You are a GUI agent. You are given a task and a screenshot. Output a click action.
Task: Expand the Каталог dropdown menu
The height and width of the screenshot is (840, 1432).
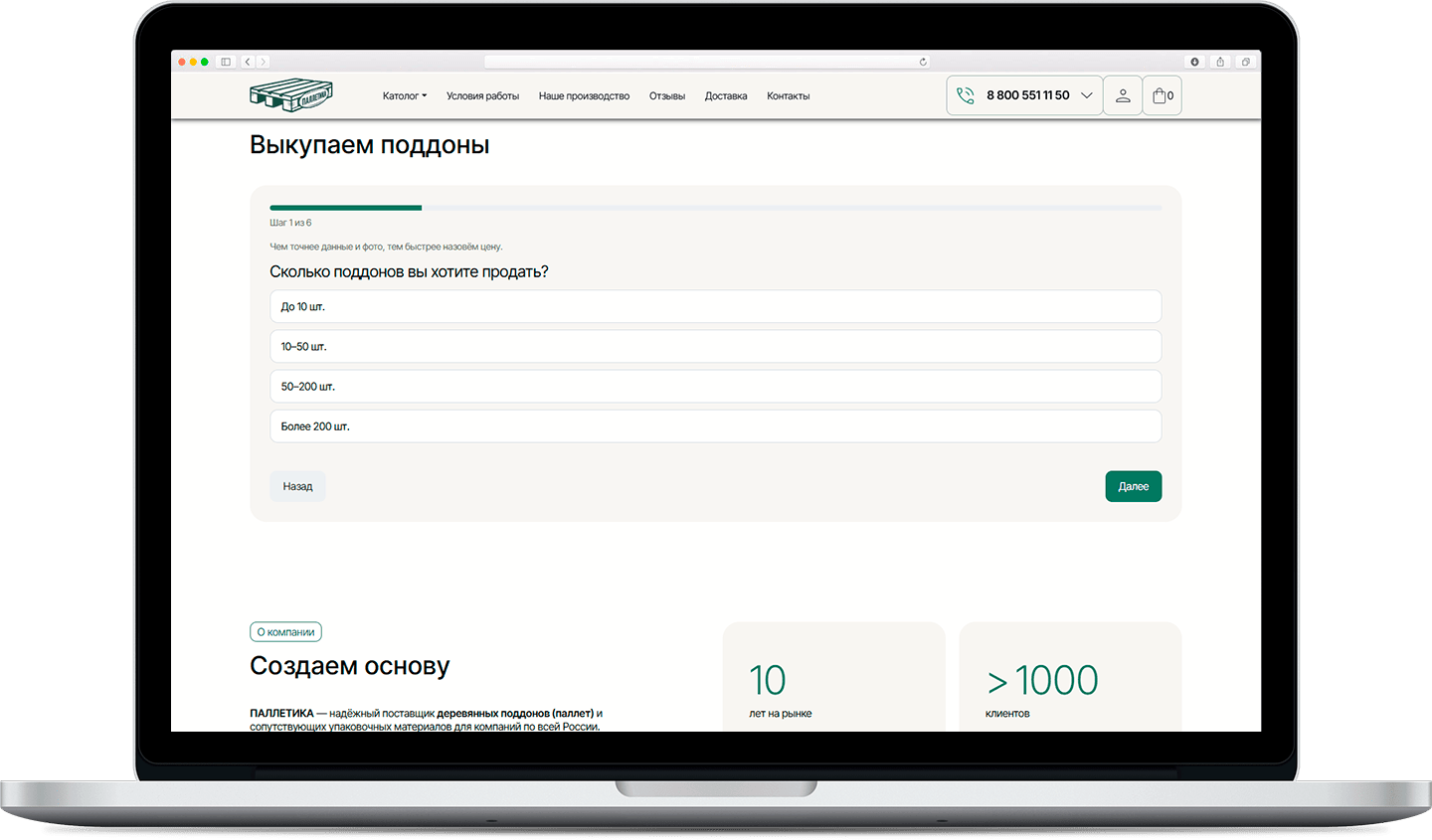(x=404, y=96)
